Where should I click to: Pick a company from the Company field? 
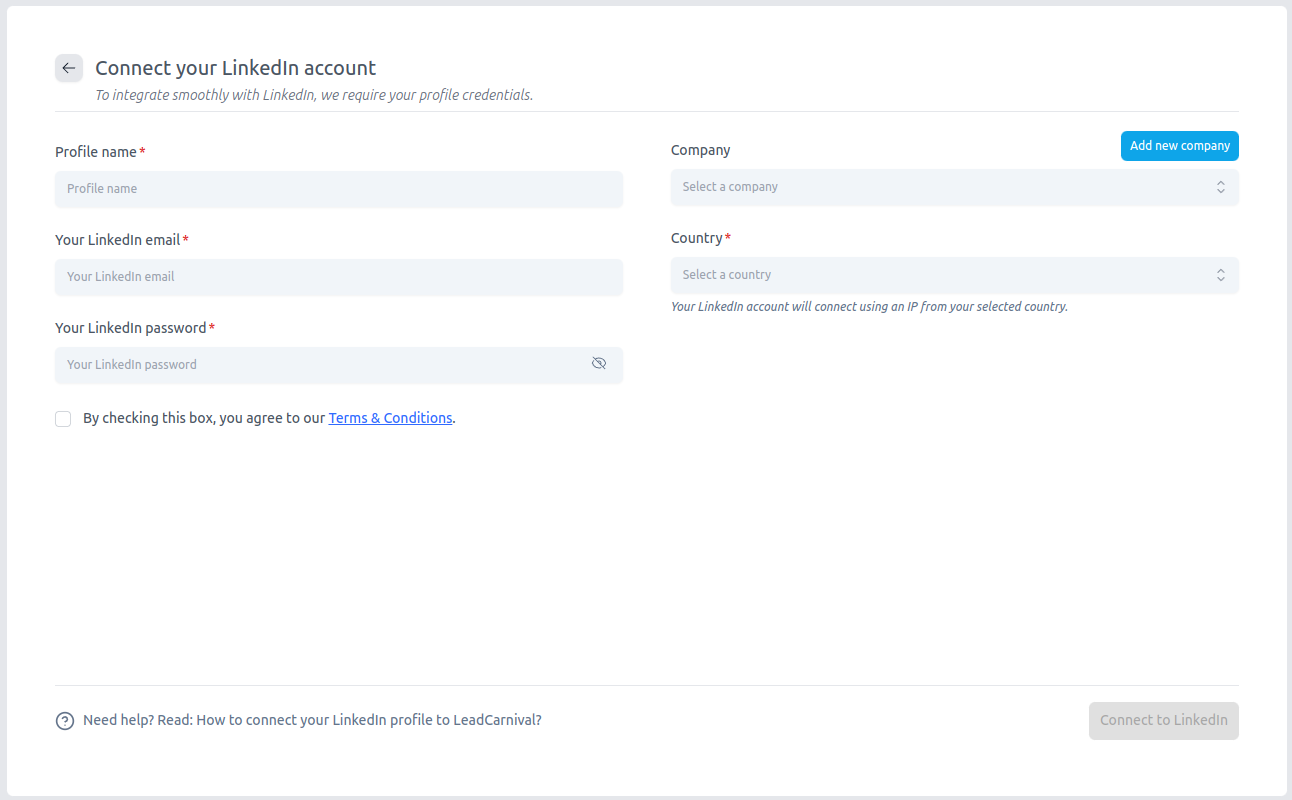click(954, 187)
